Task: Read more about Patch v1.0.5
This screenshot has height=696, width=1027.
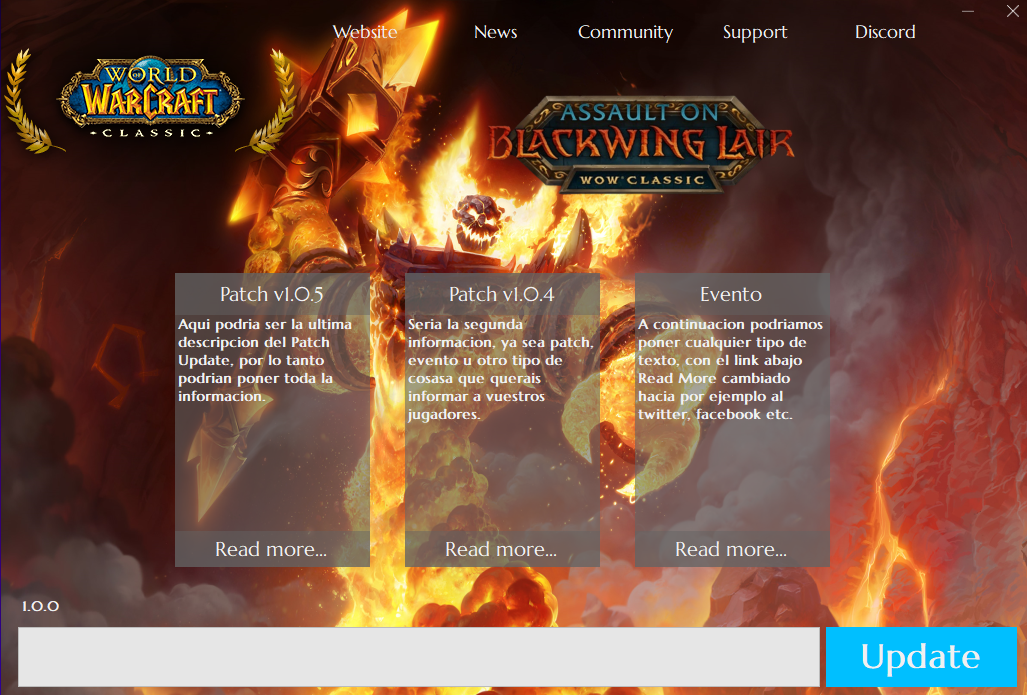Action: click(272, 549)
